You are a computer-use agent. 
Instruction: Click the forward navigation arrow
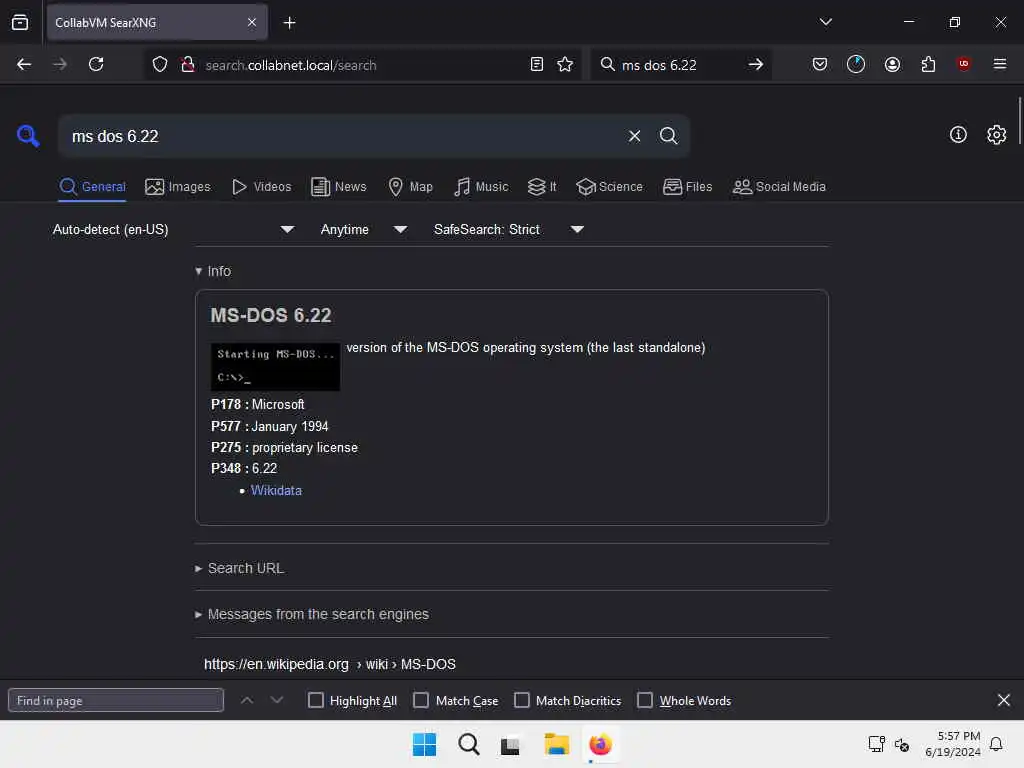[59, 64]
